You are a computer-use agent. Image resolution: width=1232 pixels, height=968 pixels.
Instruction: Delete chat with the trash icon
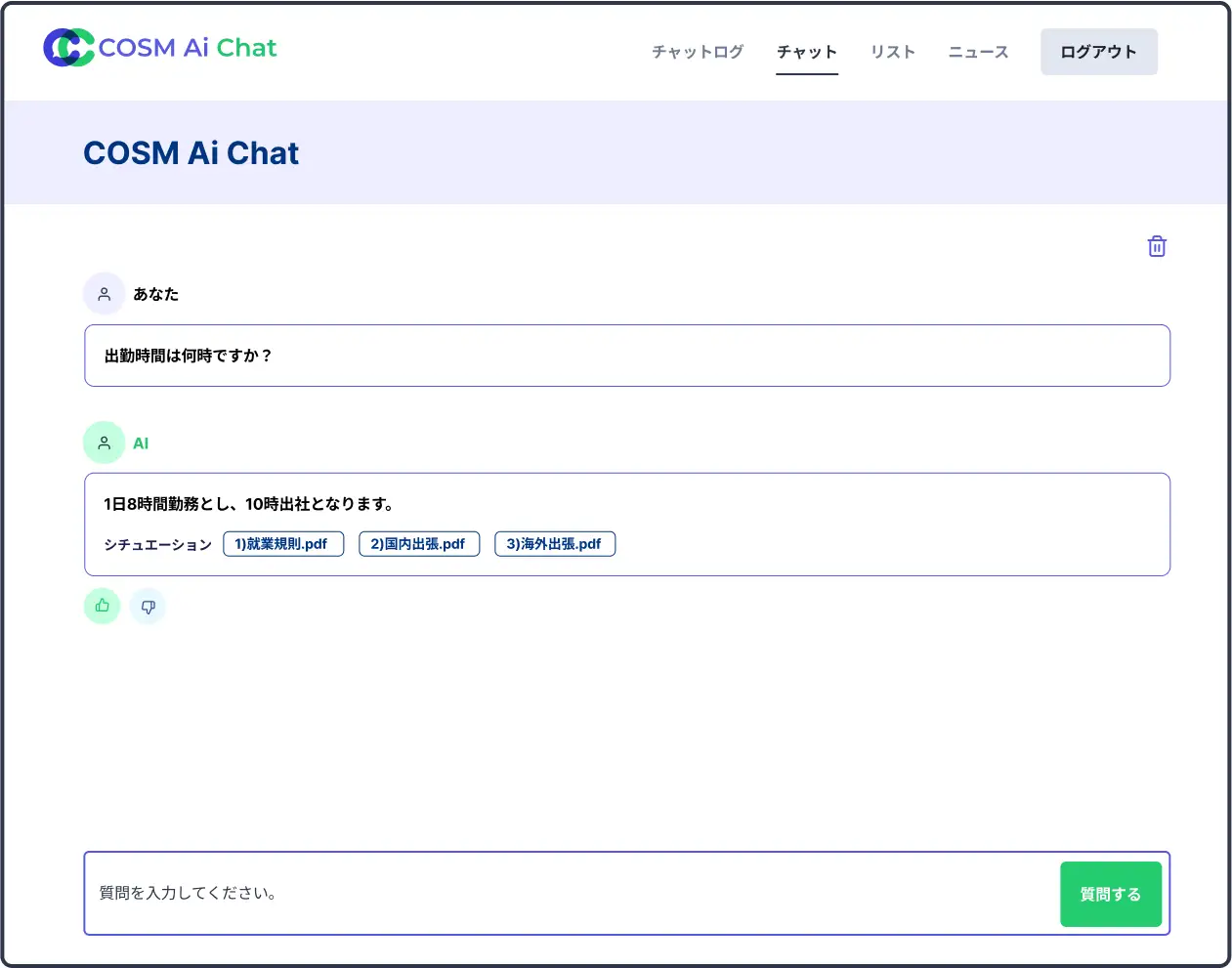coord(1157,246)
